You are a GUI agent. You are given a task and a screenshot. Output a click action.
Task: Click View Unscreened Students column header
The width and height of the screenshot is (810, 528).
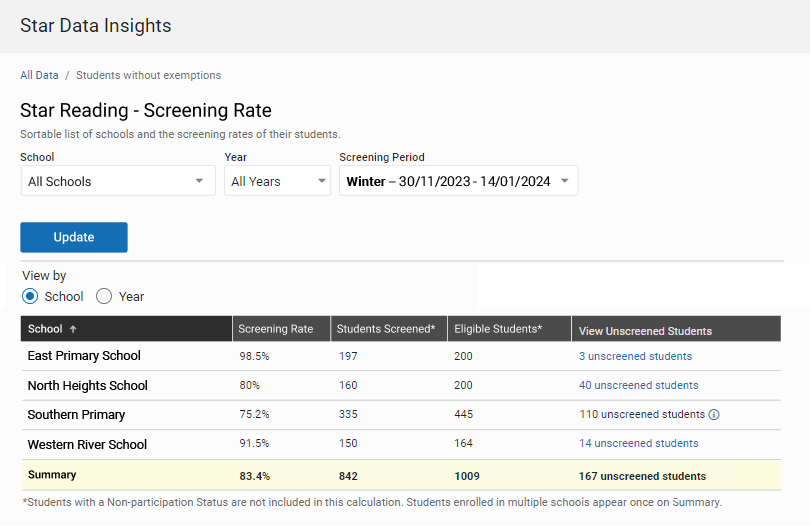coord(676,329)
